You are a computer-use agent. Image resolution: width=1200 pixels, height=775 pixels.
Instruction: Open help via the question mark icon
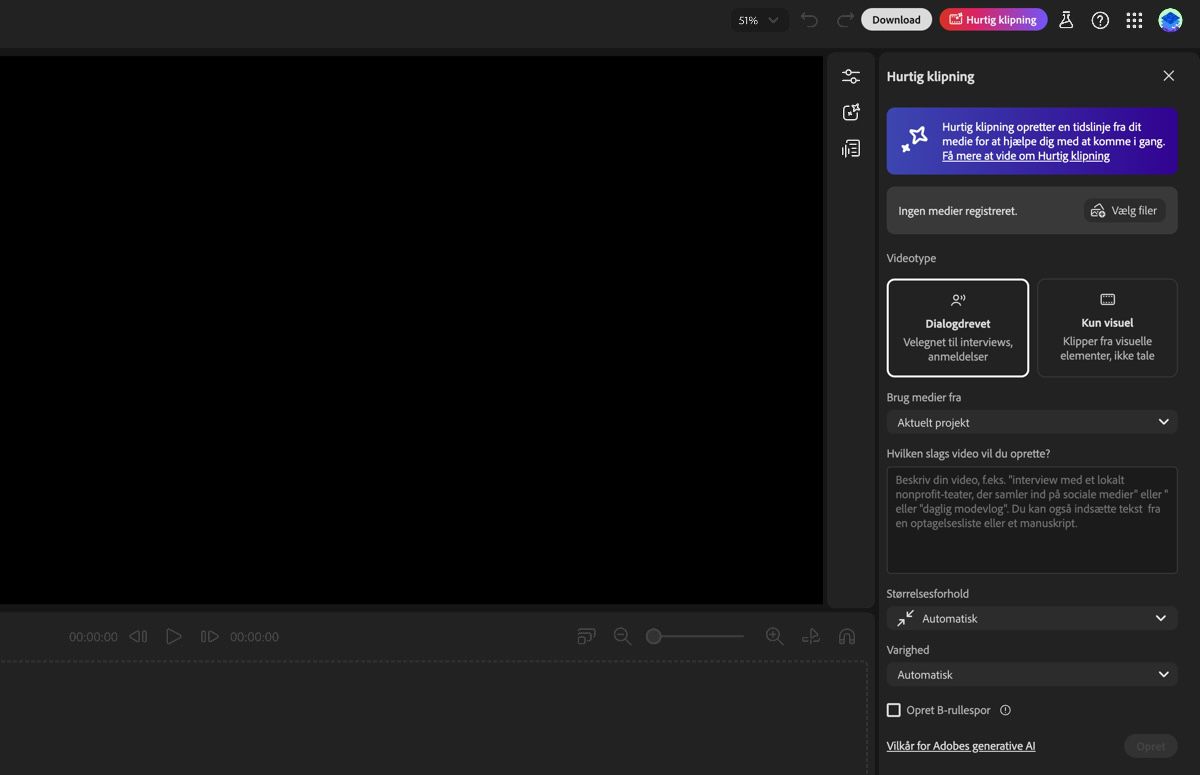(x=1100, y=19)
